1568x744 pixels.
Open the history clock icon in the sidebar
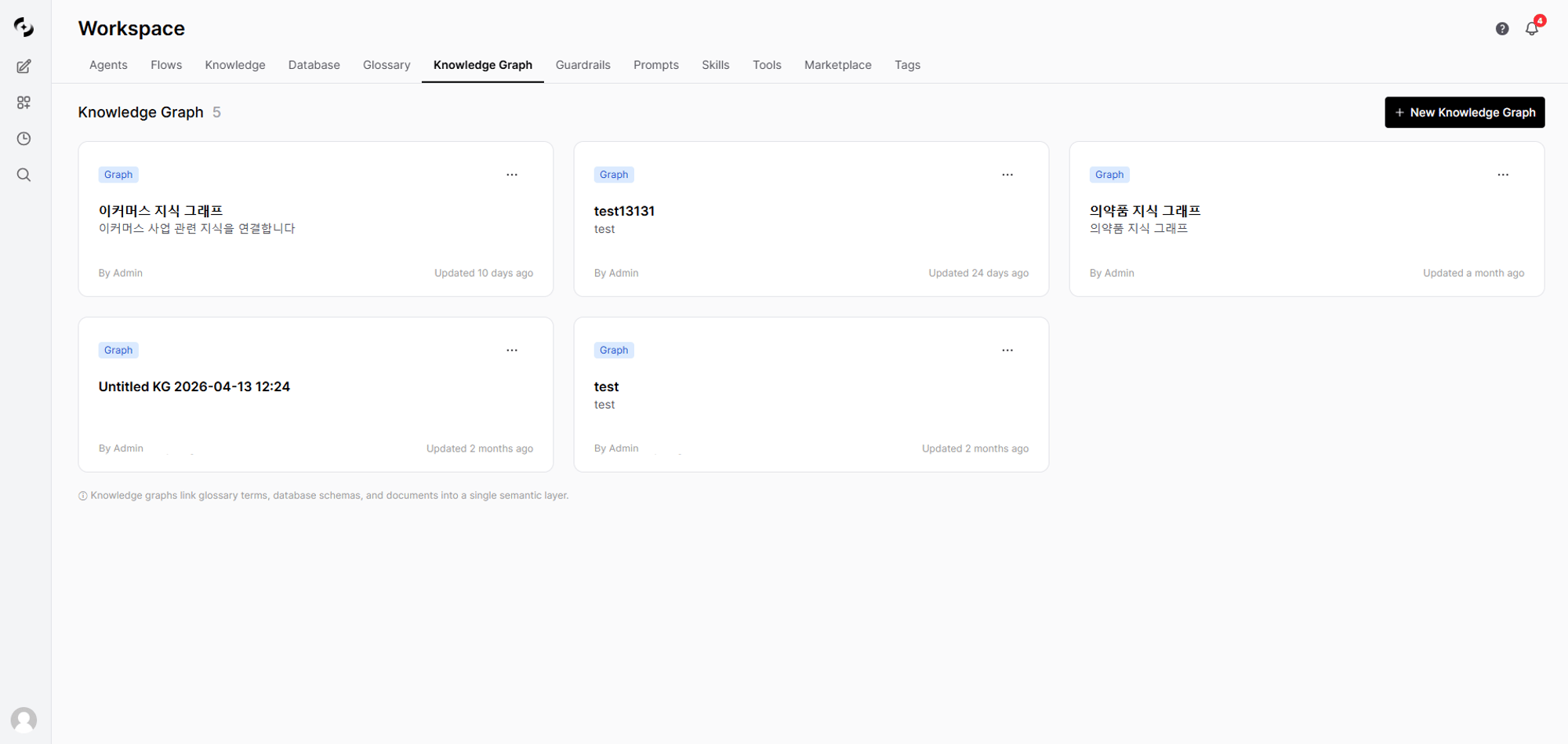pos(24,139)
